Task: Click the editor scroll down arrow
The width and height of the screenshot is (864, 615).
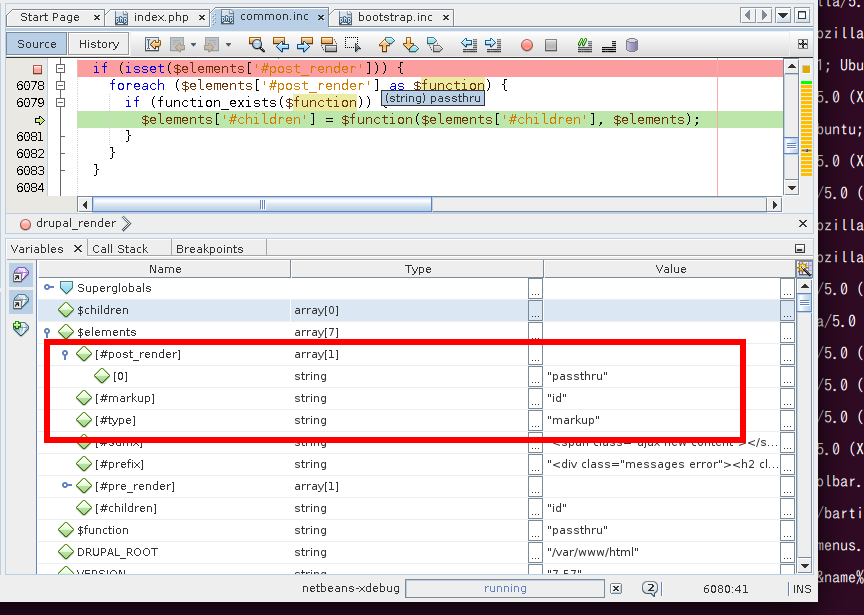Action: [792, 187]
